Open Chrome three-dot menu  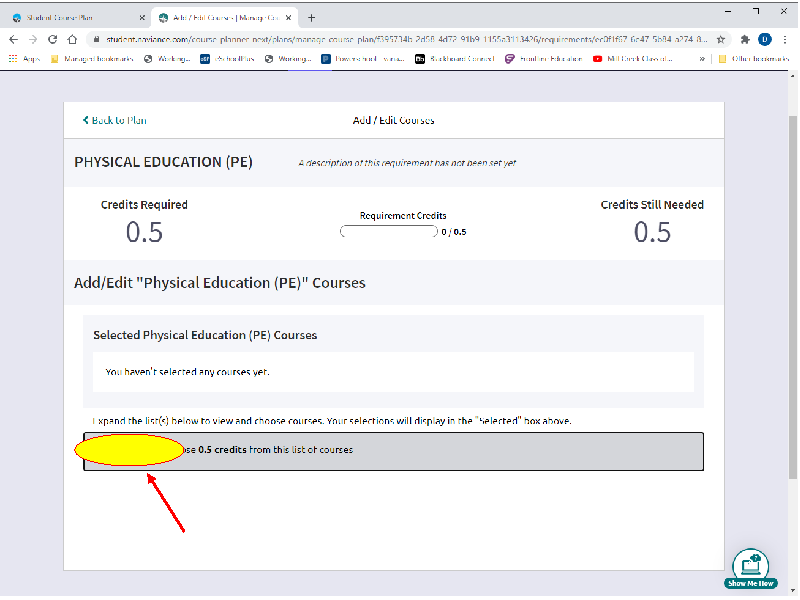785,39
